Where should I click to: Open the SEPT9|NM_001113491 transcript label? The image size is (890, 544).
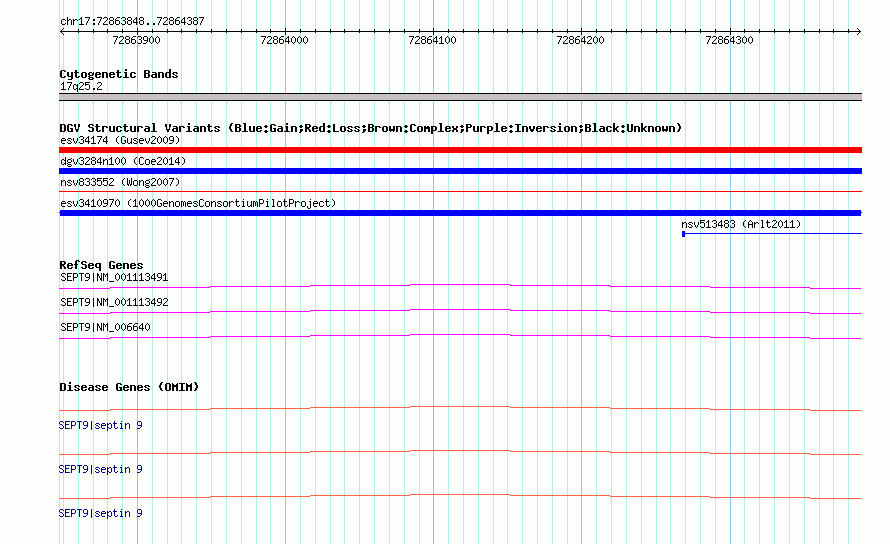point(114,278)
